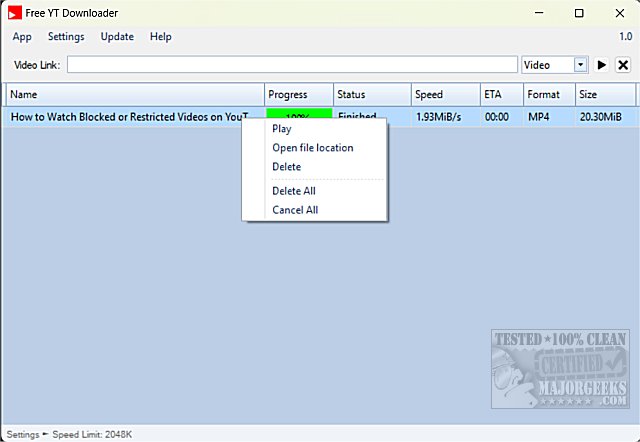The height and width of the screenshot is (442, 640).
Task: Click the green 100% progress bar
Action: [299, 113]
